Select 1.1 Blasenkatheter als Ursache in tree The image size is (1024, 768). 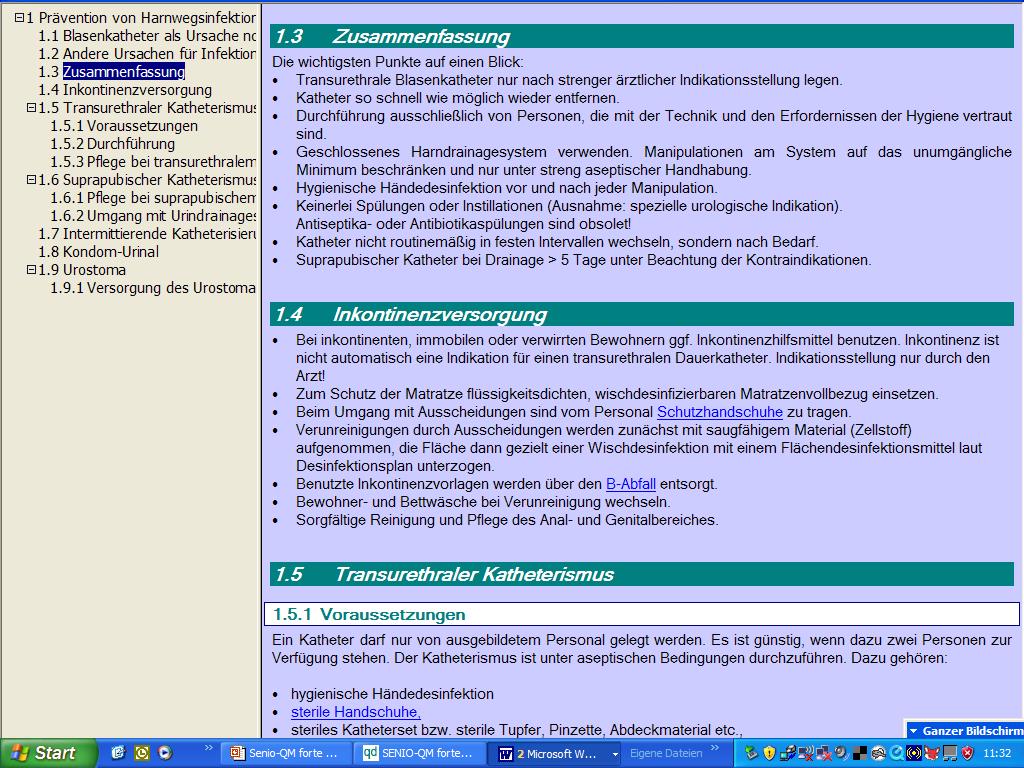pyautogui.click(x=147, y=36)
